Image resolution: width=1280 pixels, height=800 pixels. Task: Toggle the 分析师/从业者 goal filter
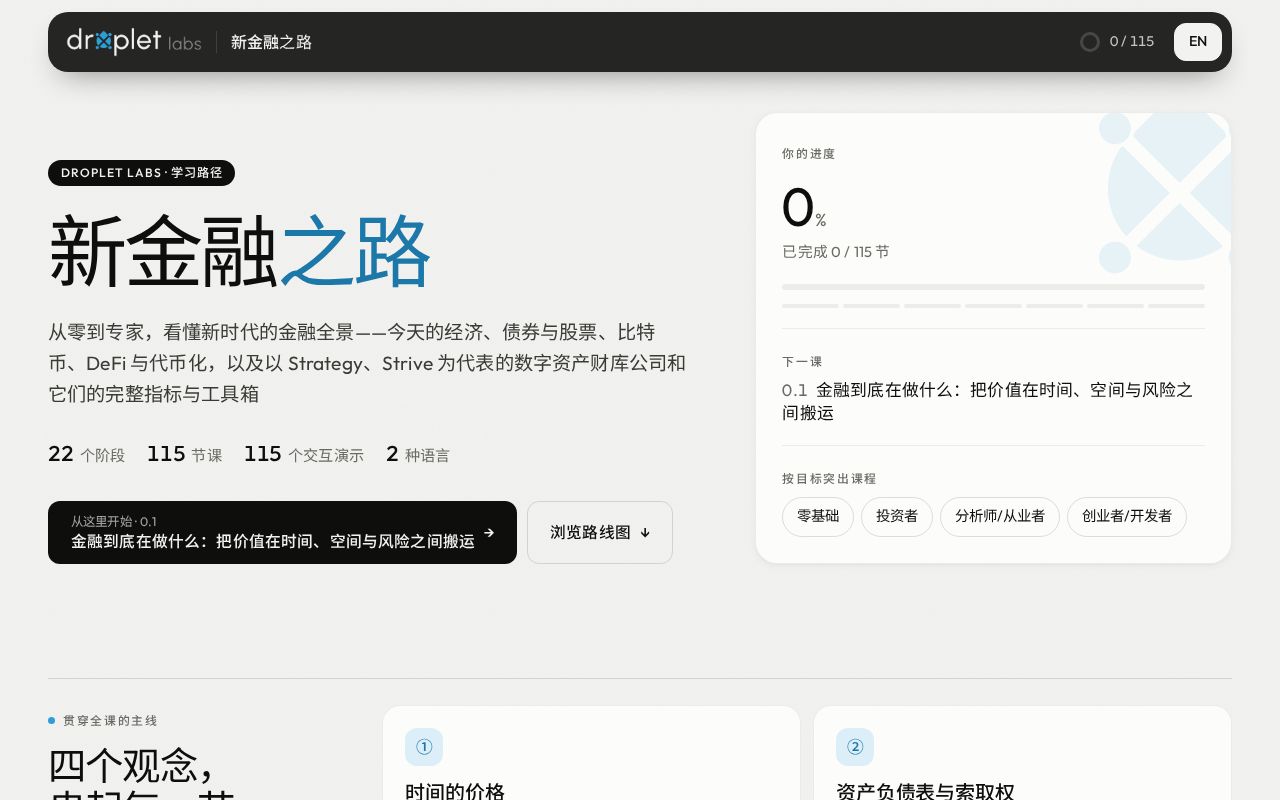1000,517
